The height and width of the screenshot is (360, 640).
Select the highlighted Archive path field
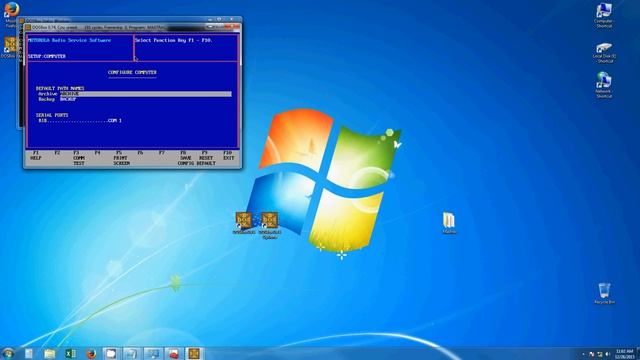click(x=146, y=94)
